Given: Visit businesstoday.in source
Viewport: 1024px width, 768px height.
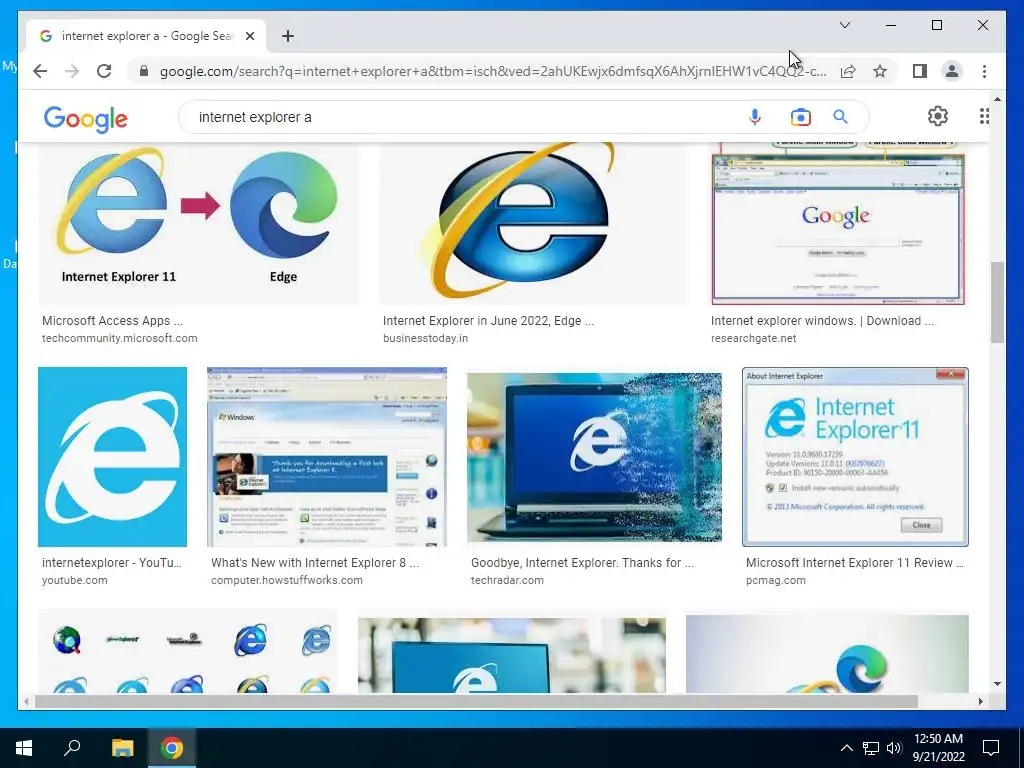Looking at the screenshot, I should 425,338.
